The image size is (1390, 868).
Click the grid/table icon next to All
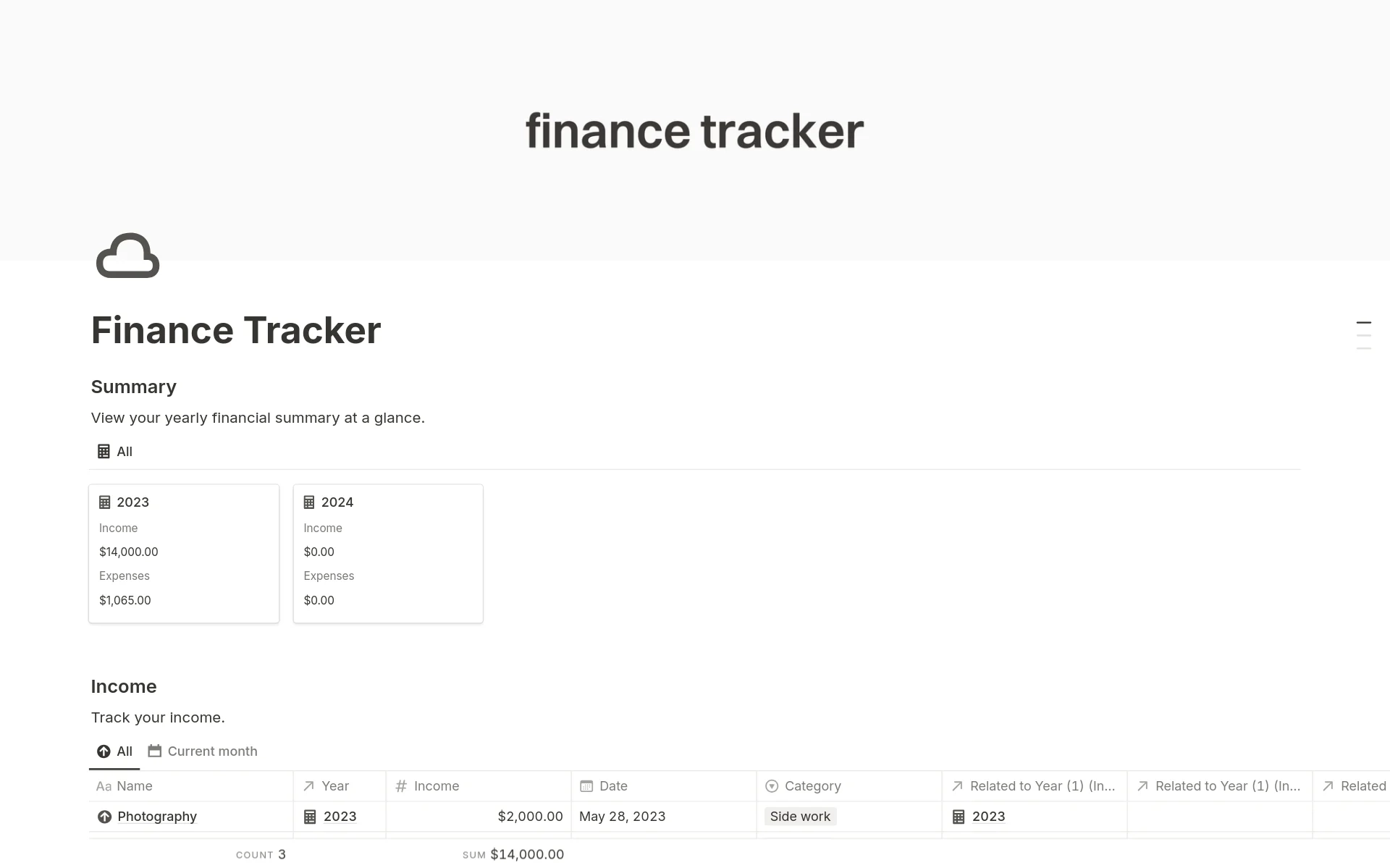(x=103, y=451)
